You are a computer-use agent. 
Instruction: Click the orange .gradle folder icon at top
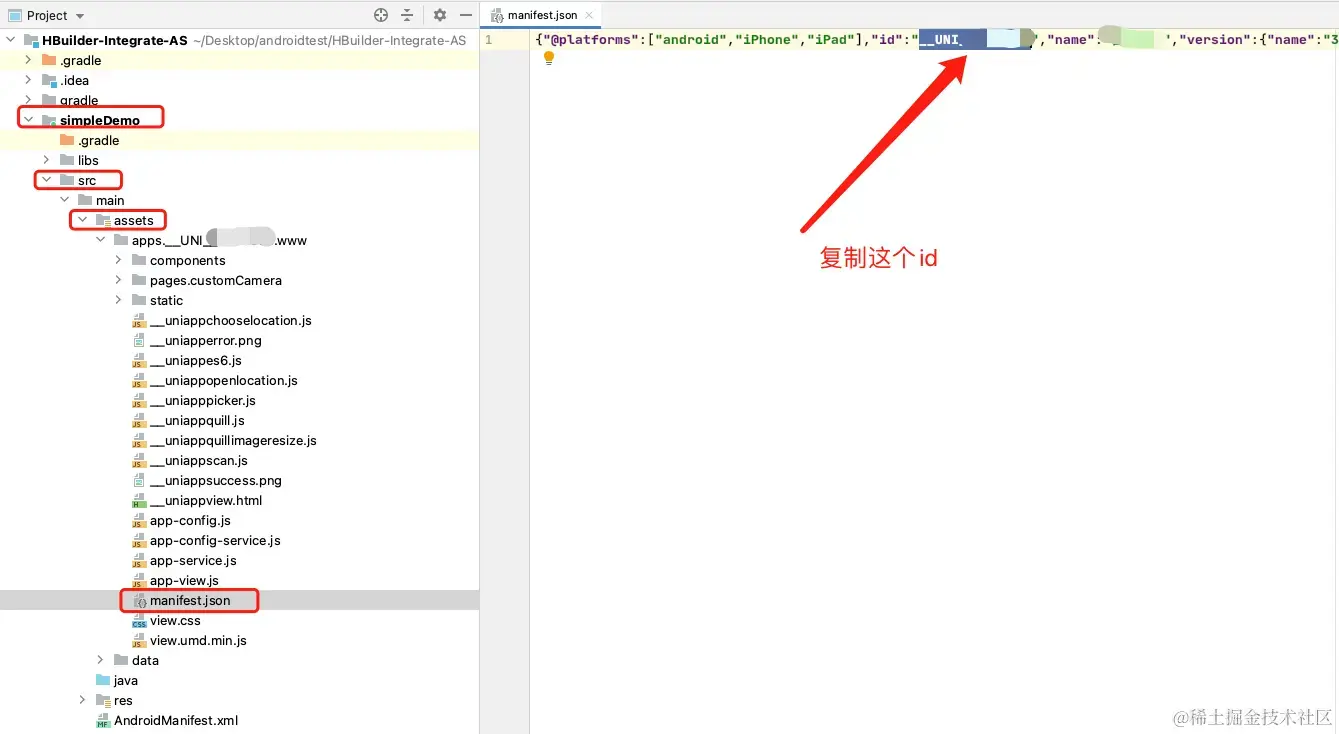(x=49, y=60)
